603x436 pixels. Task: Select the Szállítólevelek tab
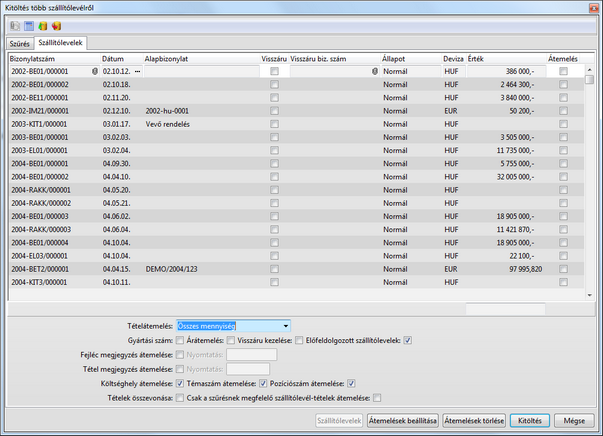point(60,43)
